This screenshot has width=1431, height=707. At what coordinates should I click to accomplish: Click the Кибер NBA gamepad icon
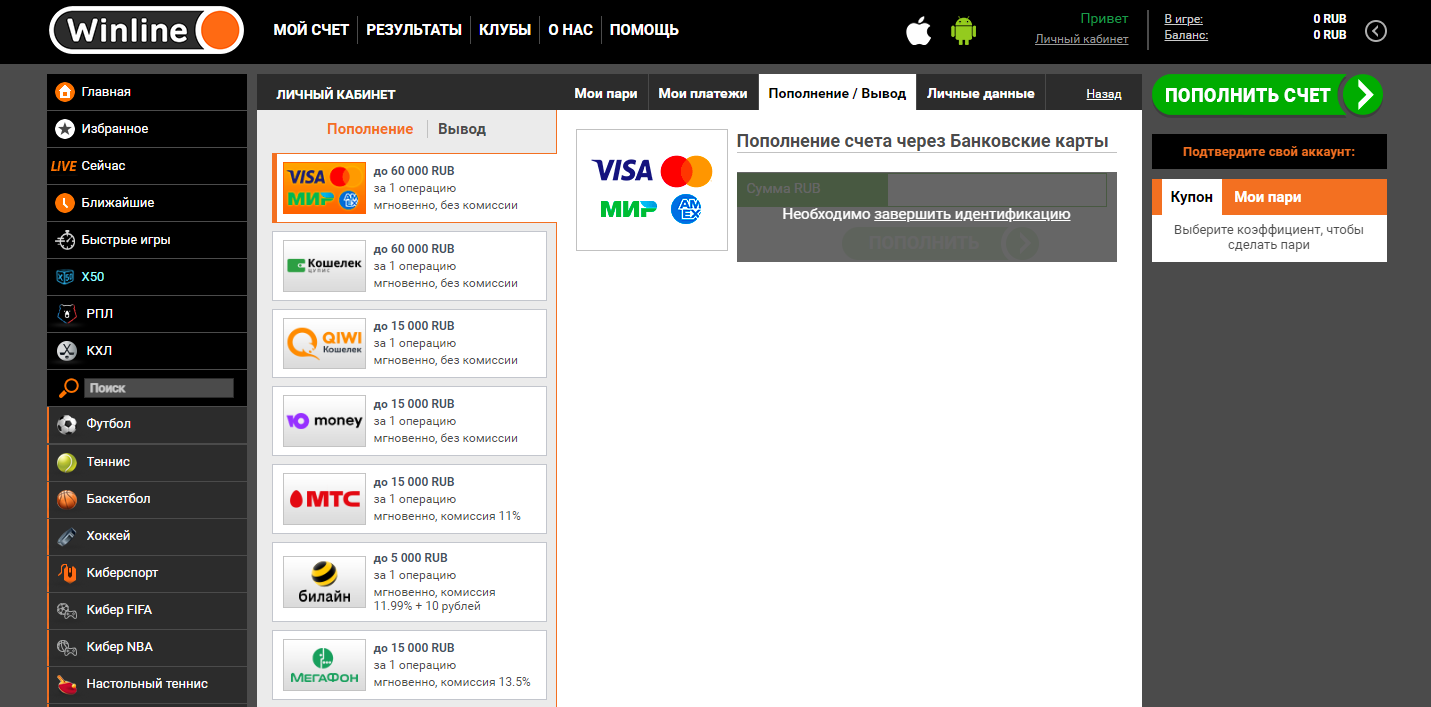click(67, 647)
